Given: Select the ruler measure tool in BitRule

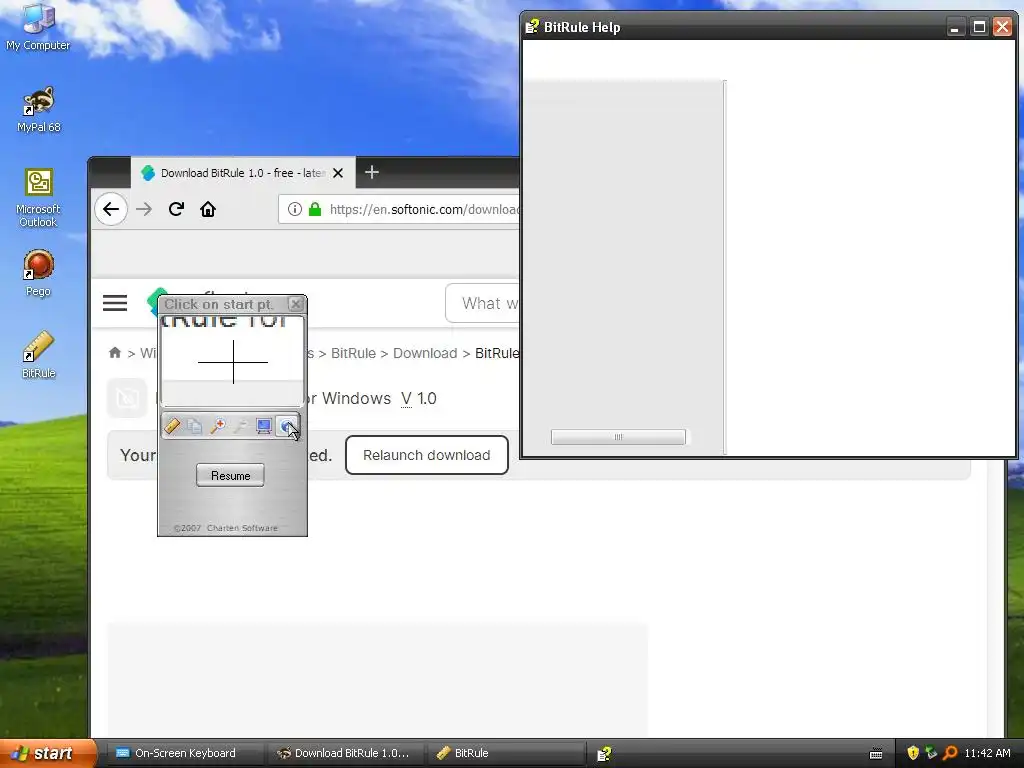Looking at the screenshot, I should tap(172, 426).
